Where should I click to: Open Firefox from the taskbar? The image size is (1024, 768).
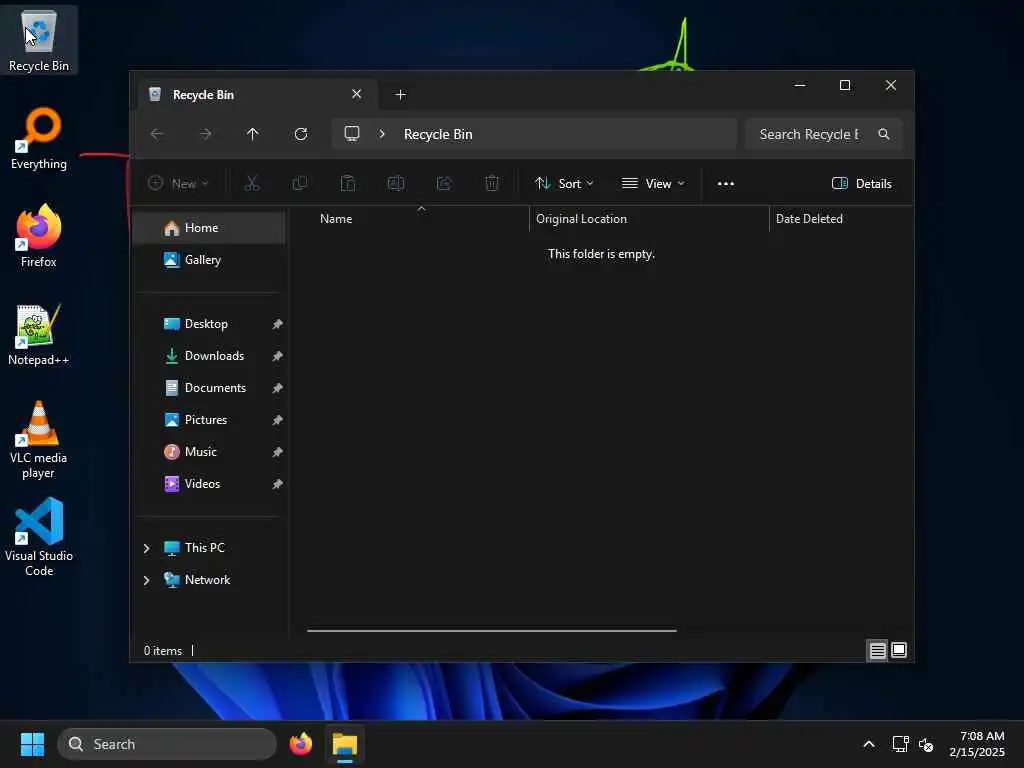click(x=300, y=744)
